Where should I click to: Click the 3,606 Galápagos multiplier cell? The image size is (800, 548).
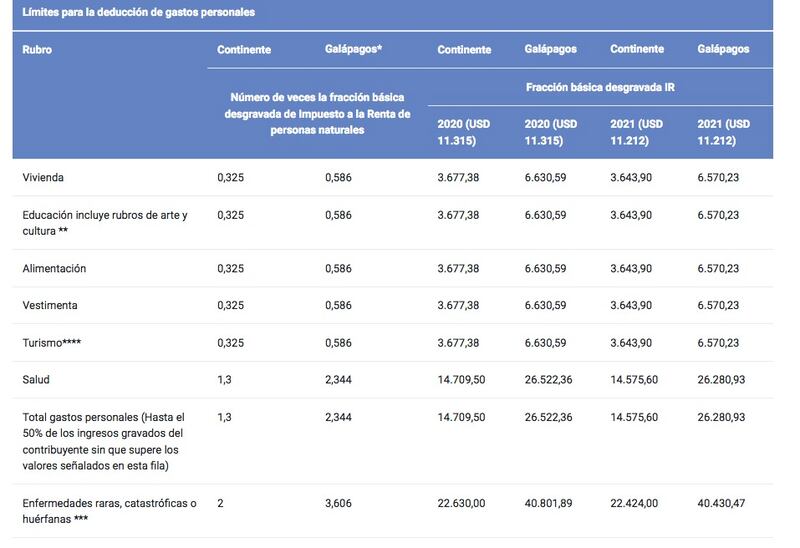(x=338, y=503)
